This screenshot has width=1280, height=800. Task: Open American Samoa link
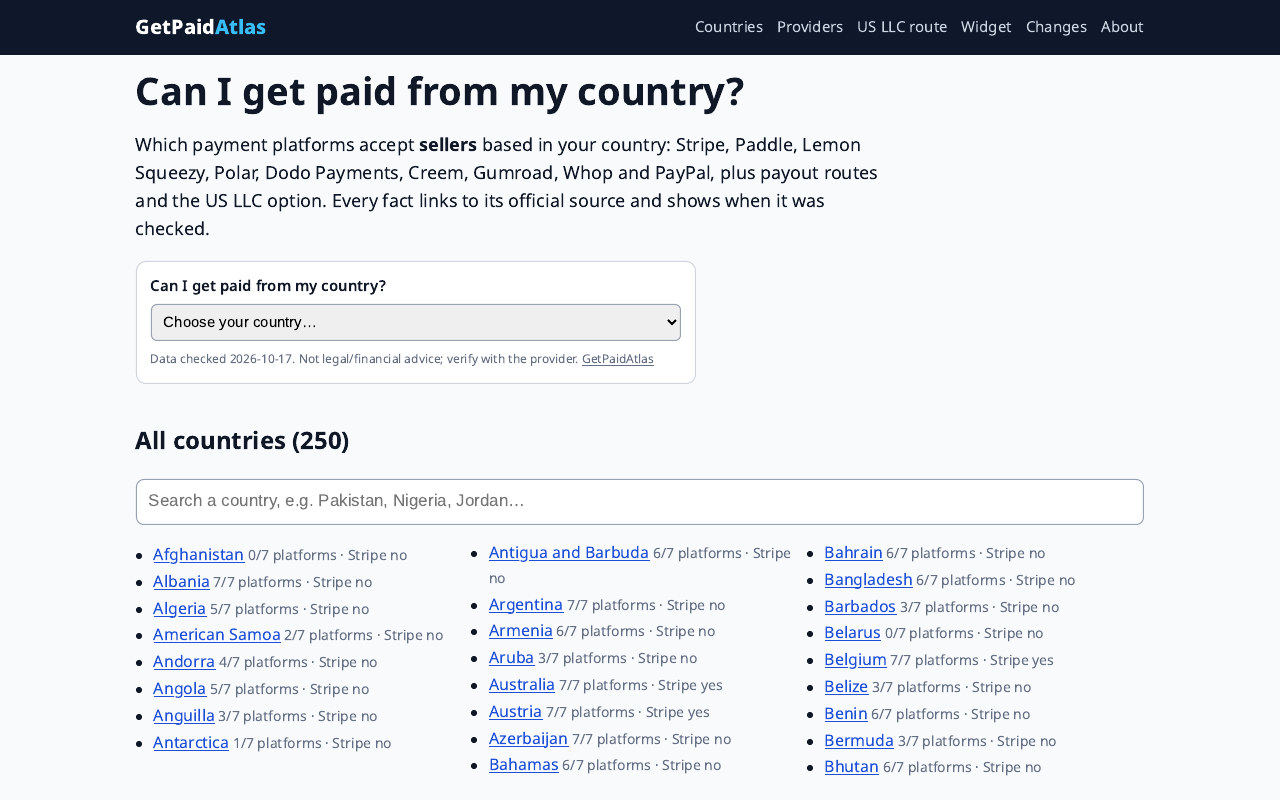point(217,634)
